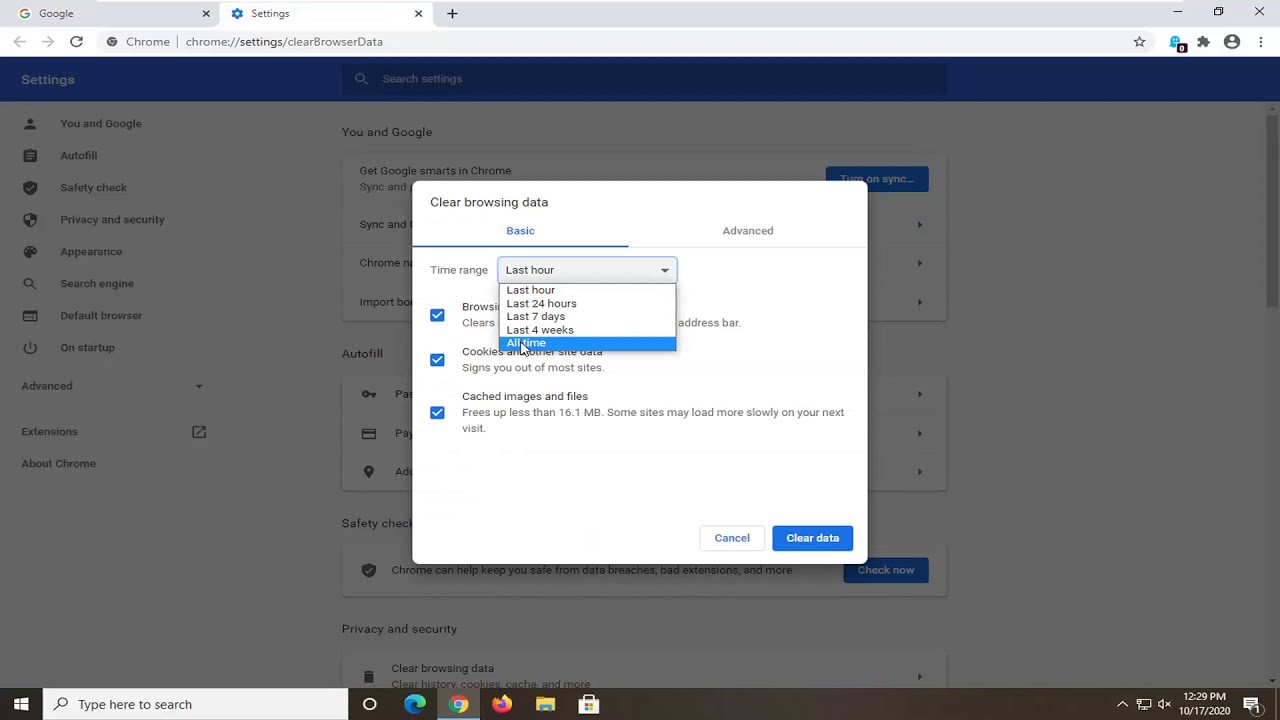Uncheck the Browsing history checkbox

coord(437,314)
